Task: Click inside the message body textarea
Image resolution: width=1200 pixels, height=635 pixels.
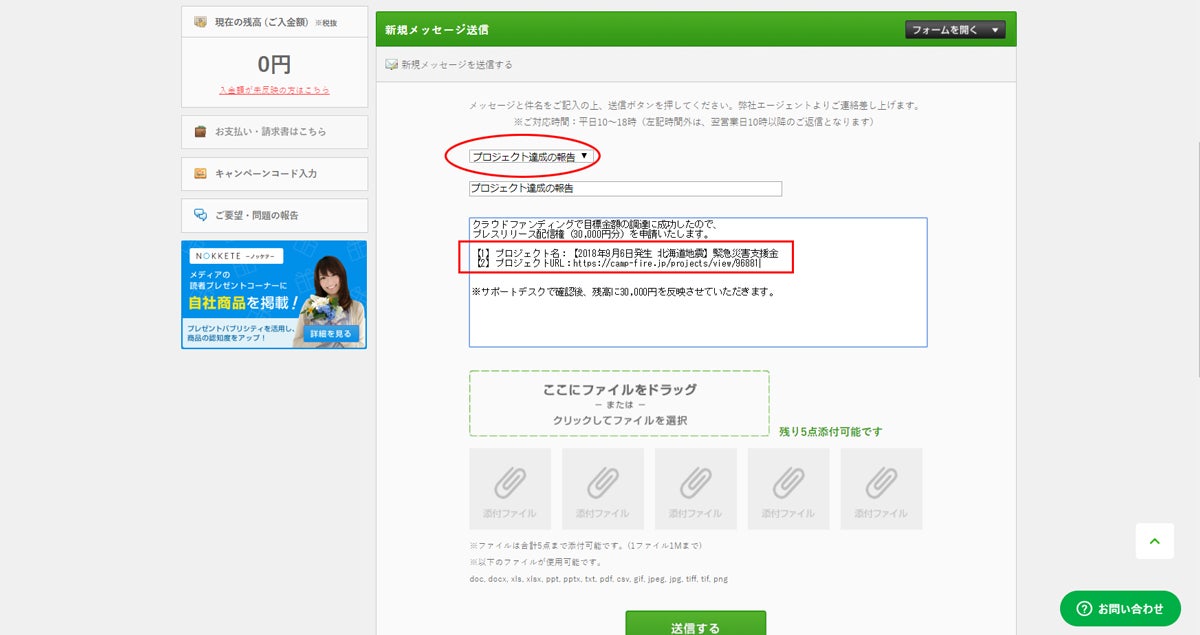Action: pyautogui.click(x=698, y=280)
